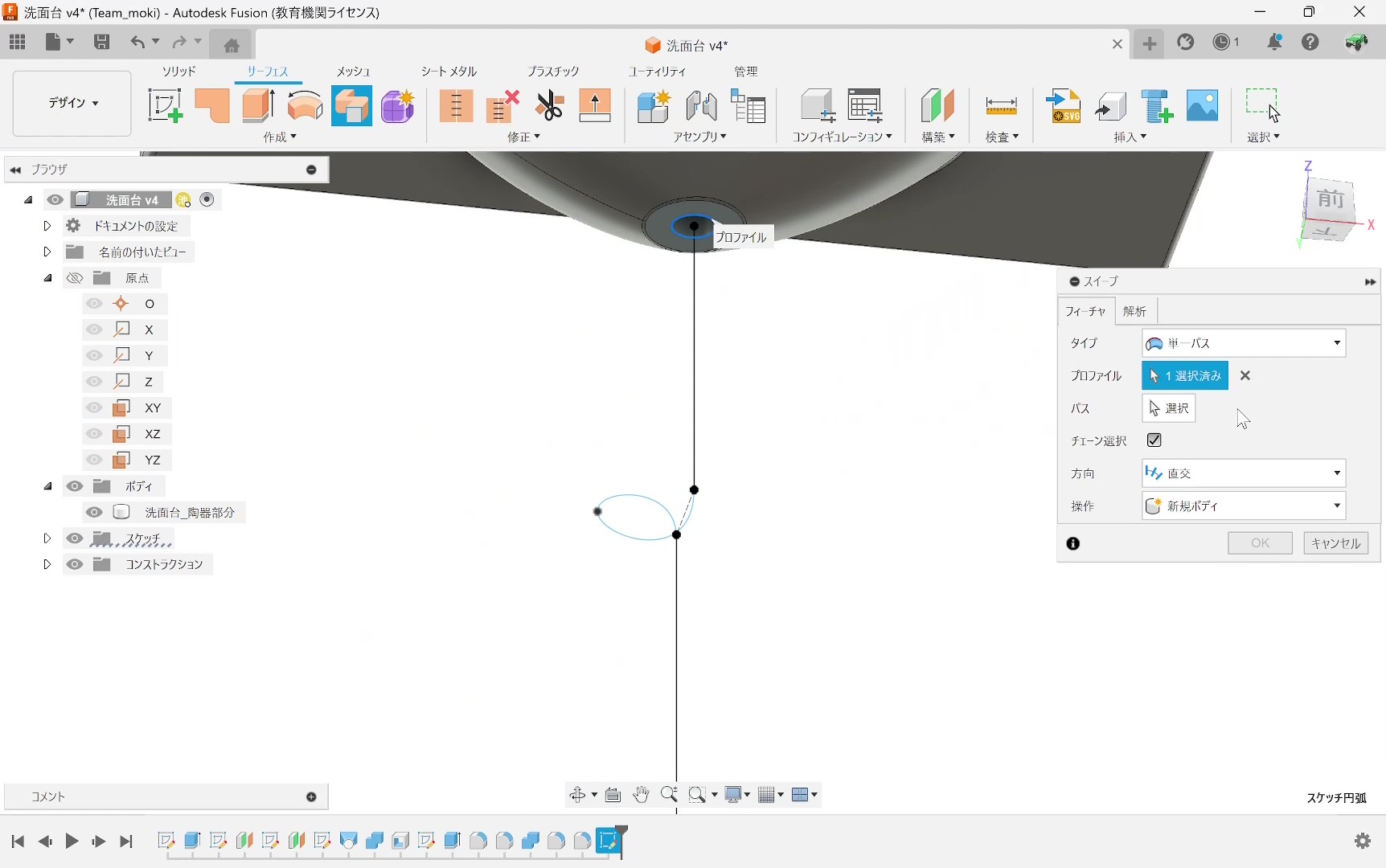1386x868 pixels.
Task: Click the last timeline feature marker
Action: point(609,841)
